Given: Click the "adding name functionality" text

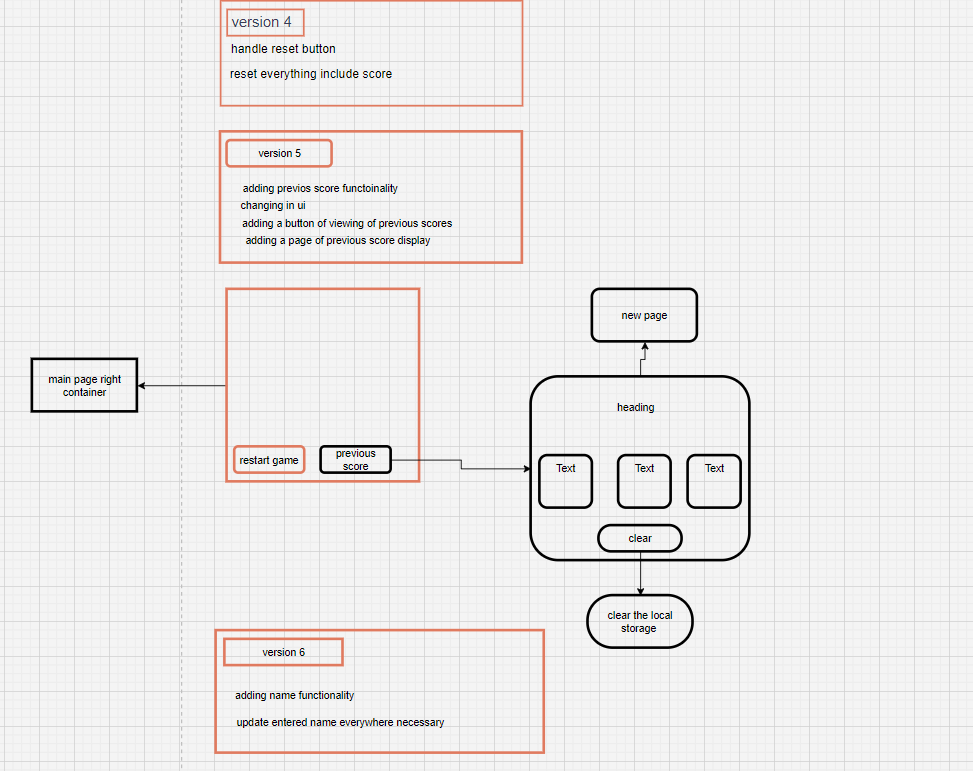Looking at the screenshot, I should coord(294,695).
